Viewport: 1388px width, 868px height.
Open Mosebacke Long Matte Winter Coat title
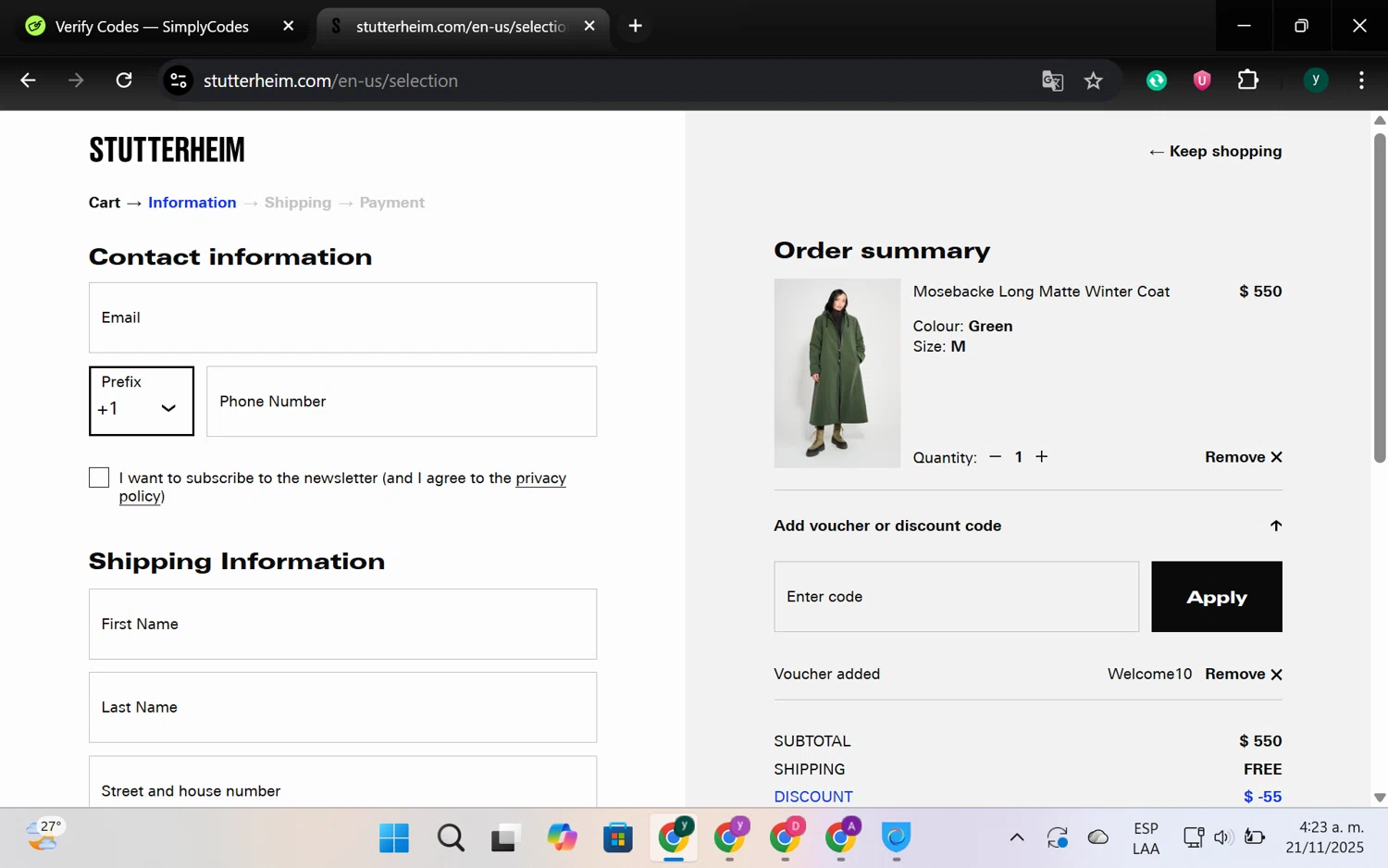coord(1041,291)
